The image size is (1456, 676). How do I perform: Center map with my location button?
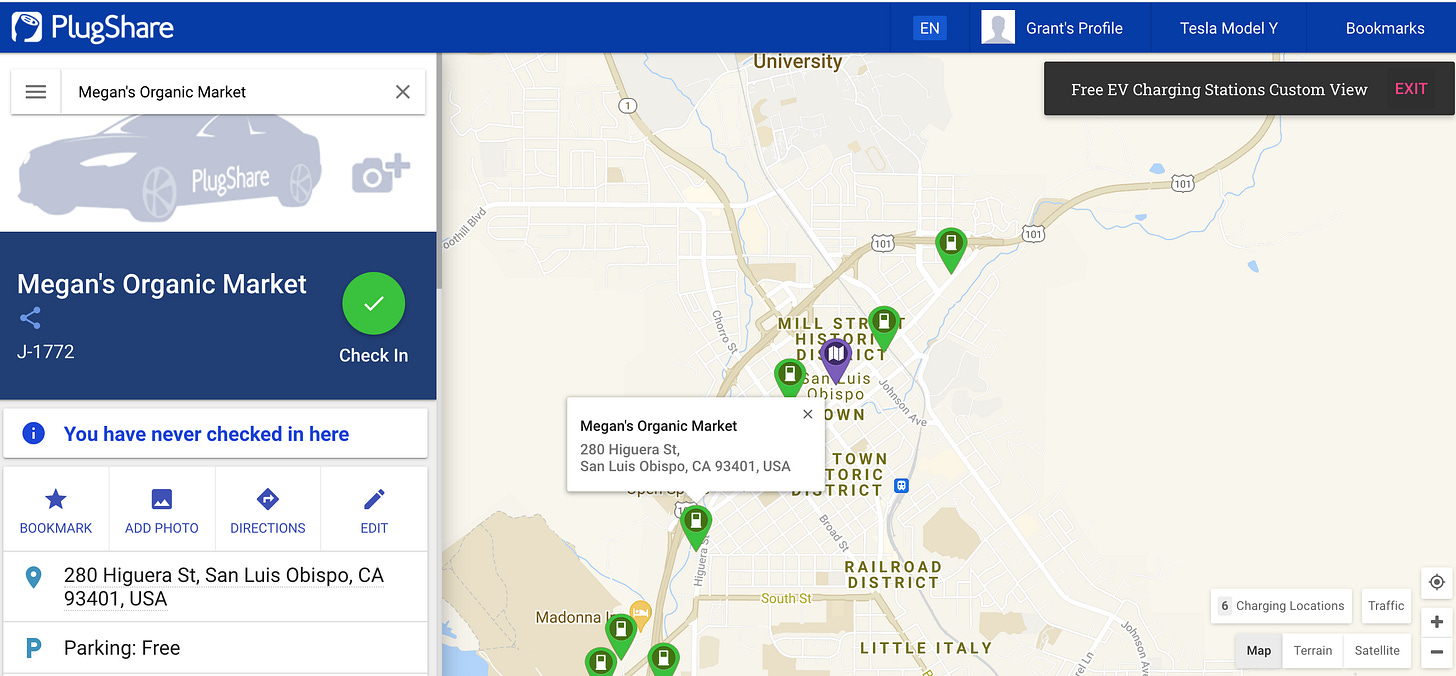1437,582
